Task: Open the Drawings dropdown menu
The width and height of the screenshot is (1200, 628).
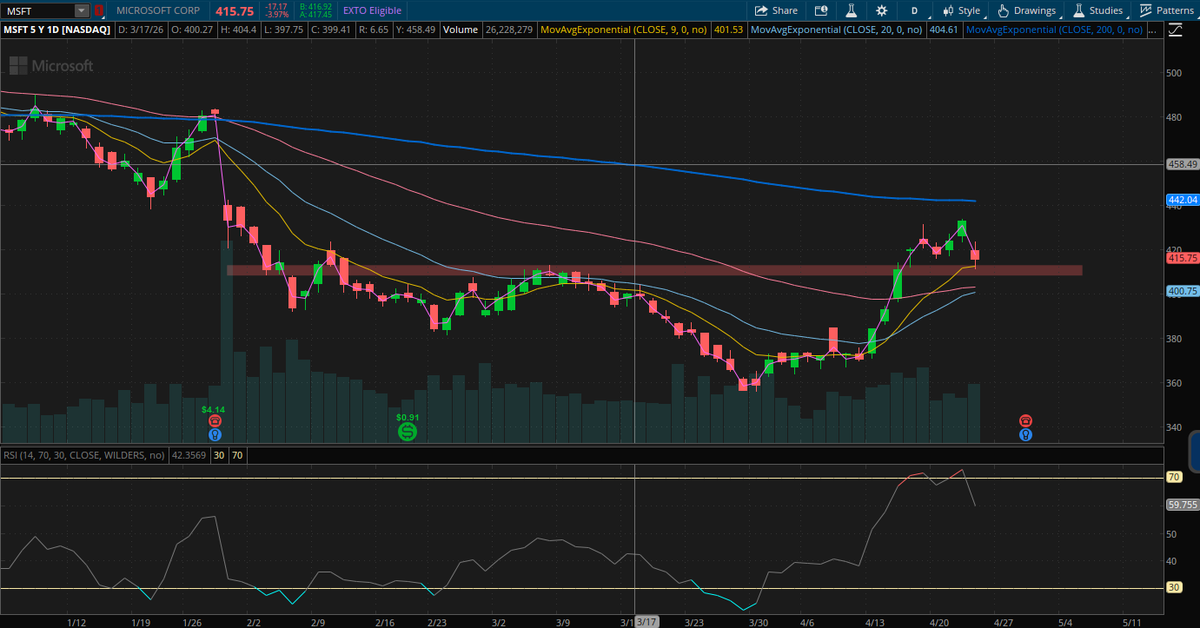Action: click(1027, 10)
